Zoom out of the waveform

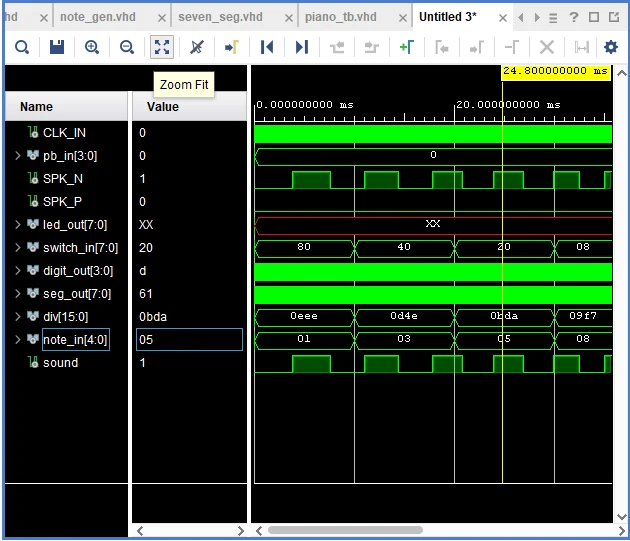pyautogui.click(x=127, y=47)
